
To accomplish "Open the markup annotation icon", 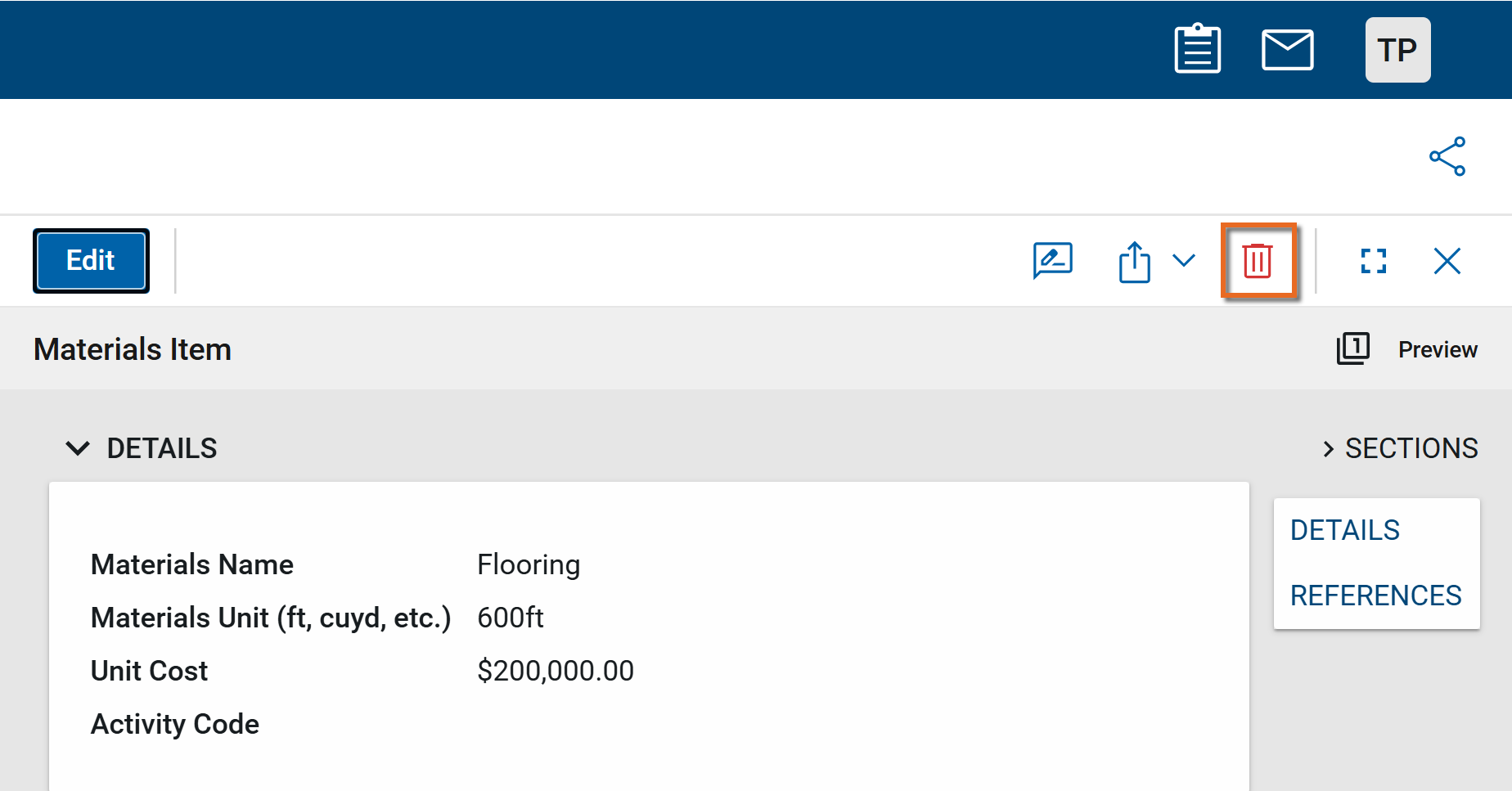I will pyautogui.click(x=1052, y=261).
